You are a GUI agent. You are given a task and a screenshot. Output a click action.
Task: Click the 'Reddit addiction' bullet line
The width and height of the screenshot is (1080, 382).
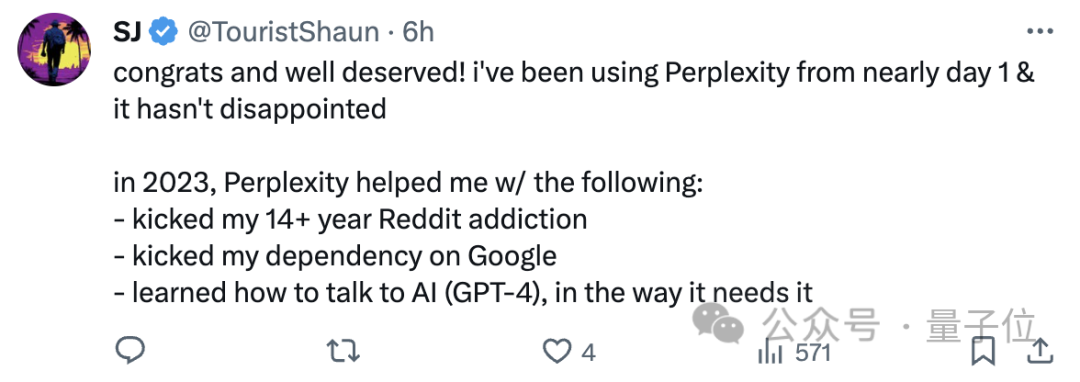[x=350, y=220]
